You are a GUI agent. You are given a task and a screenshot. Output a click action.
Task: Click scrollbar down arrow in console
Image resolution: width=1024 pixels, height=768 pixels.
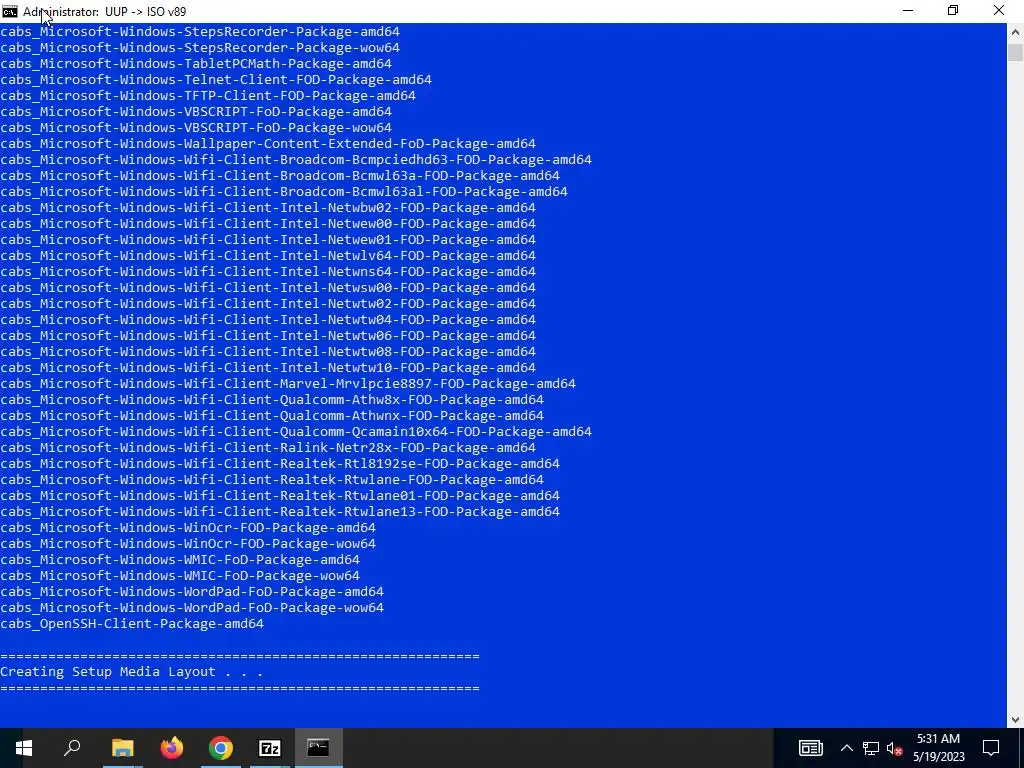pos(1016,720)
